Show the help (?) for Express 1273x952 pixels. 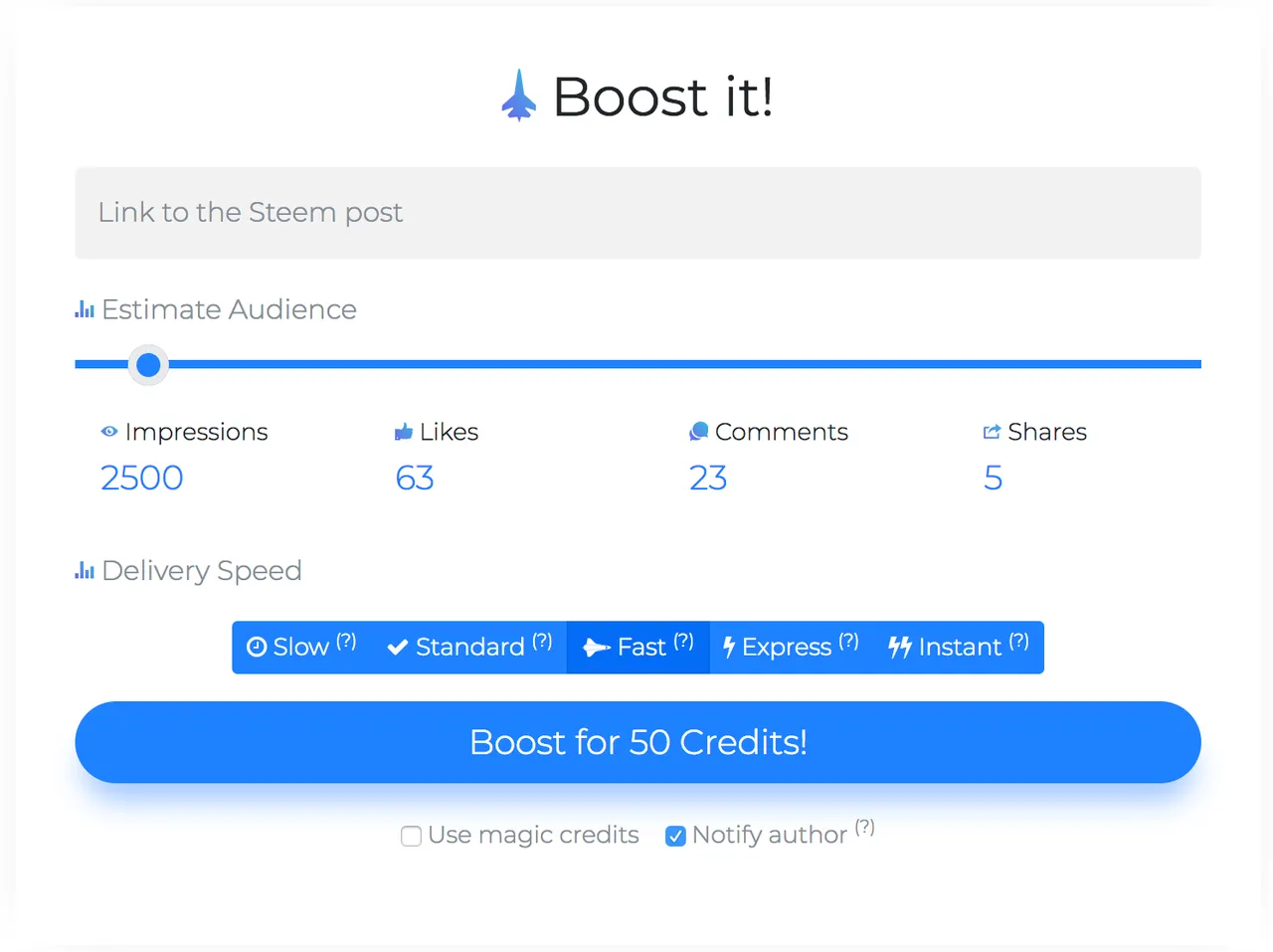click(x=848, y=642)
